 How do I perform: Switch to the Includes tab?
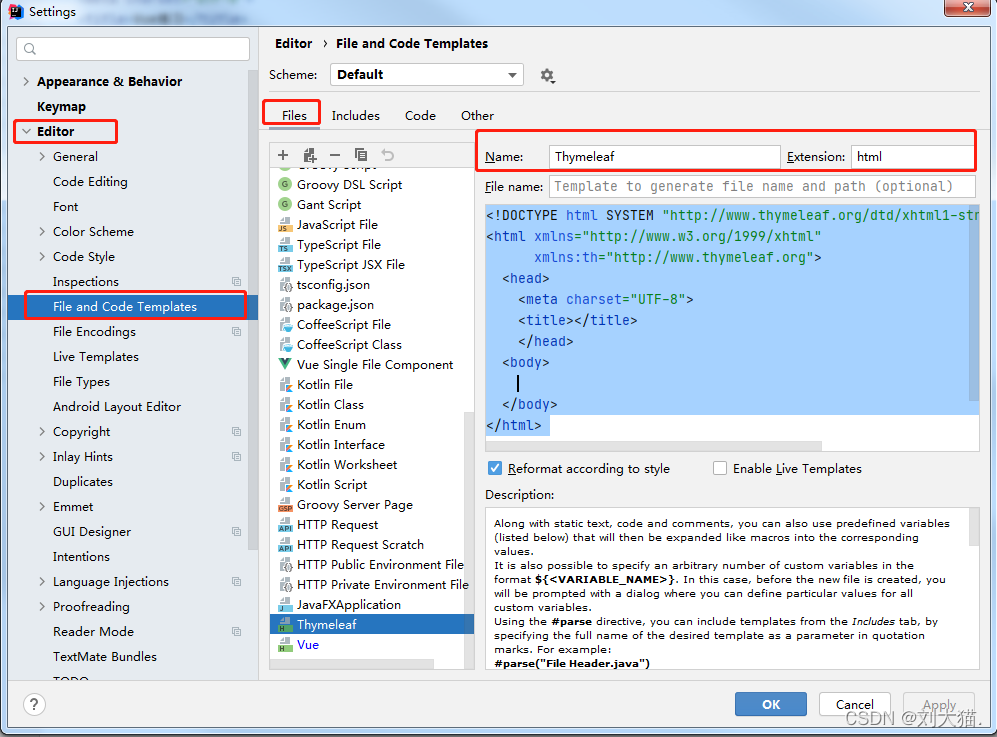[355, 116]
